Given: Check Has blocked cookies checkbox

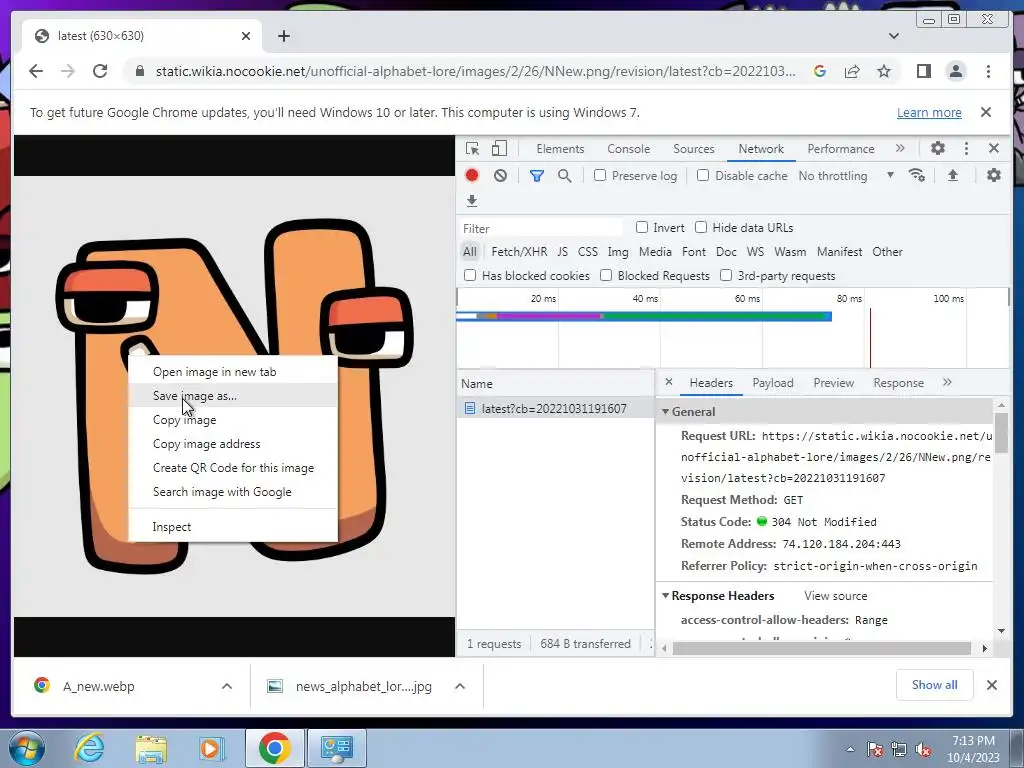Looking at the screenshot, I should 470,275.
